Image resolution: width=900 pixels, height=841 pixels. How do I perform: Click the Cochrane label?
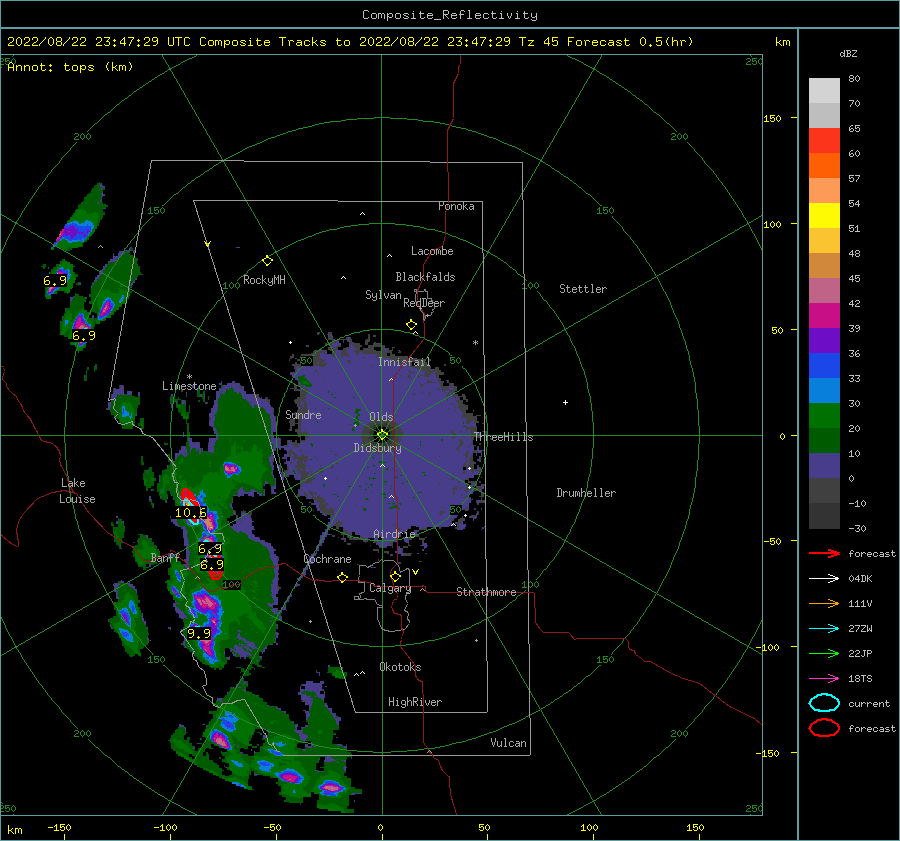click(327, 559)
